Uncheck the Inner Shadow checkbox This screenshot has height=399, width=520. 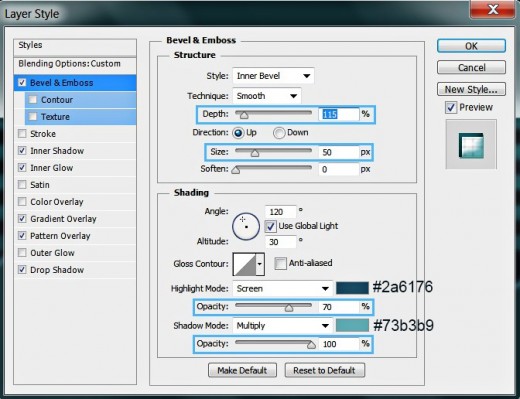22,151
